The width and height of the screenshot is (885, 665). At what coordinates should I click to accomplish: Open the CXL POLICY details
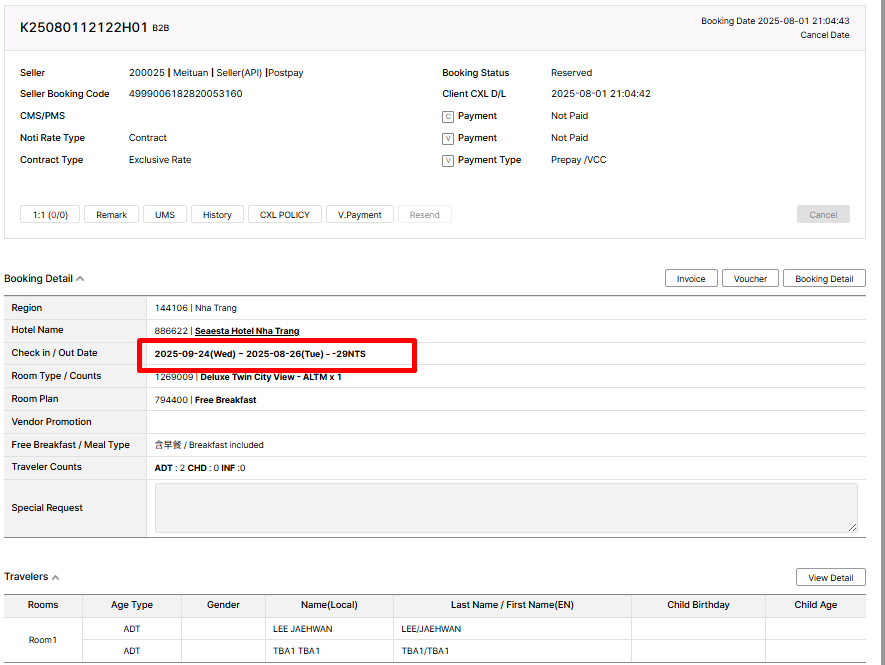click(x=285, y=215)
